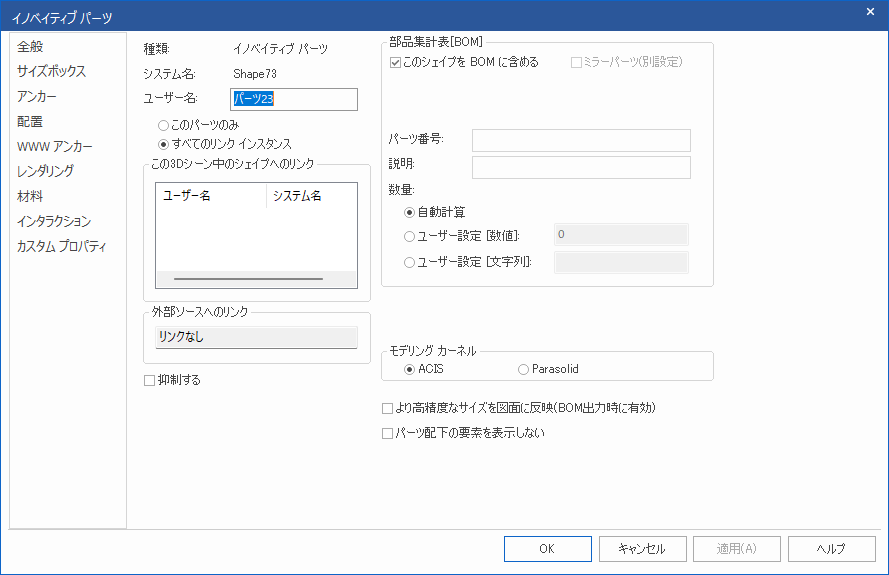
Task: Select ユーザー設定 [数値] radio button
Action: pos(462,236)
